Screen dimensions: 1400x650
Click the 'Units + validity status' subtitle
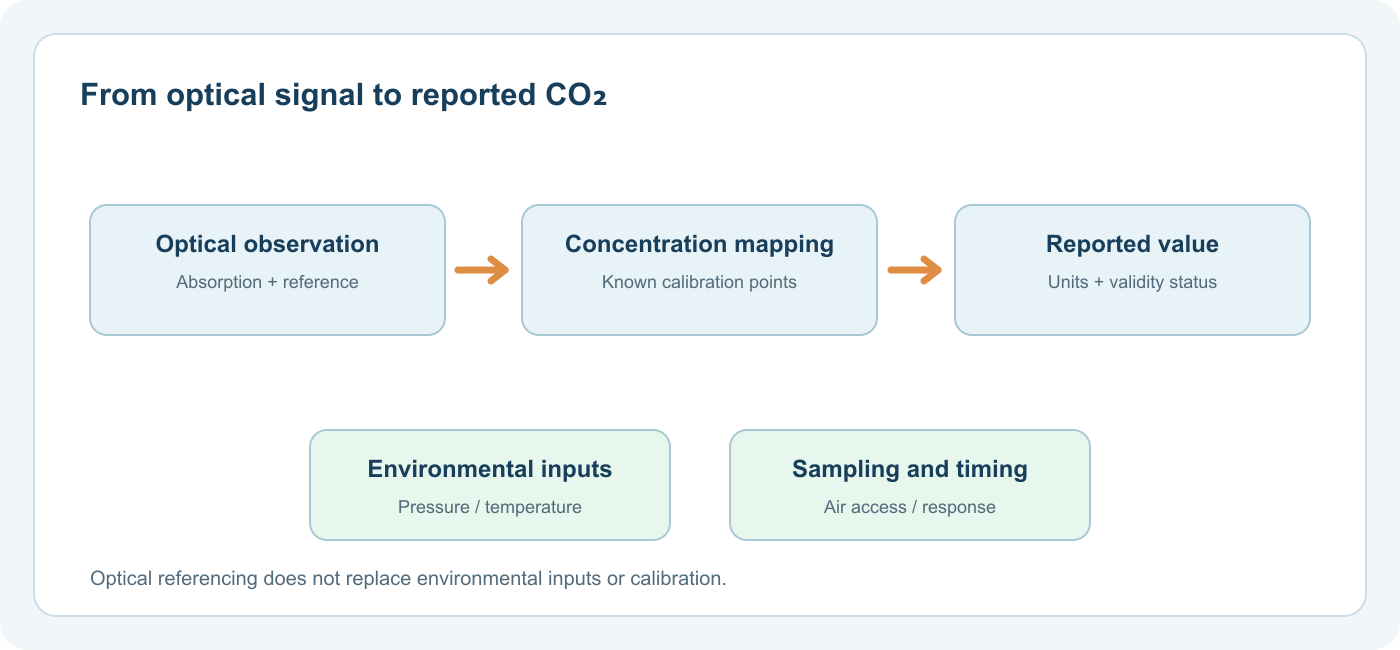click(x=1132, y=282)
